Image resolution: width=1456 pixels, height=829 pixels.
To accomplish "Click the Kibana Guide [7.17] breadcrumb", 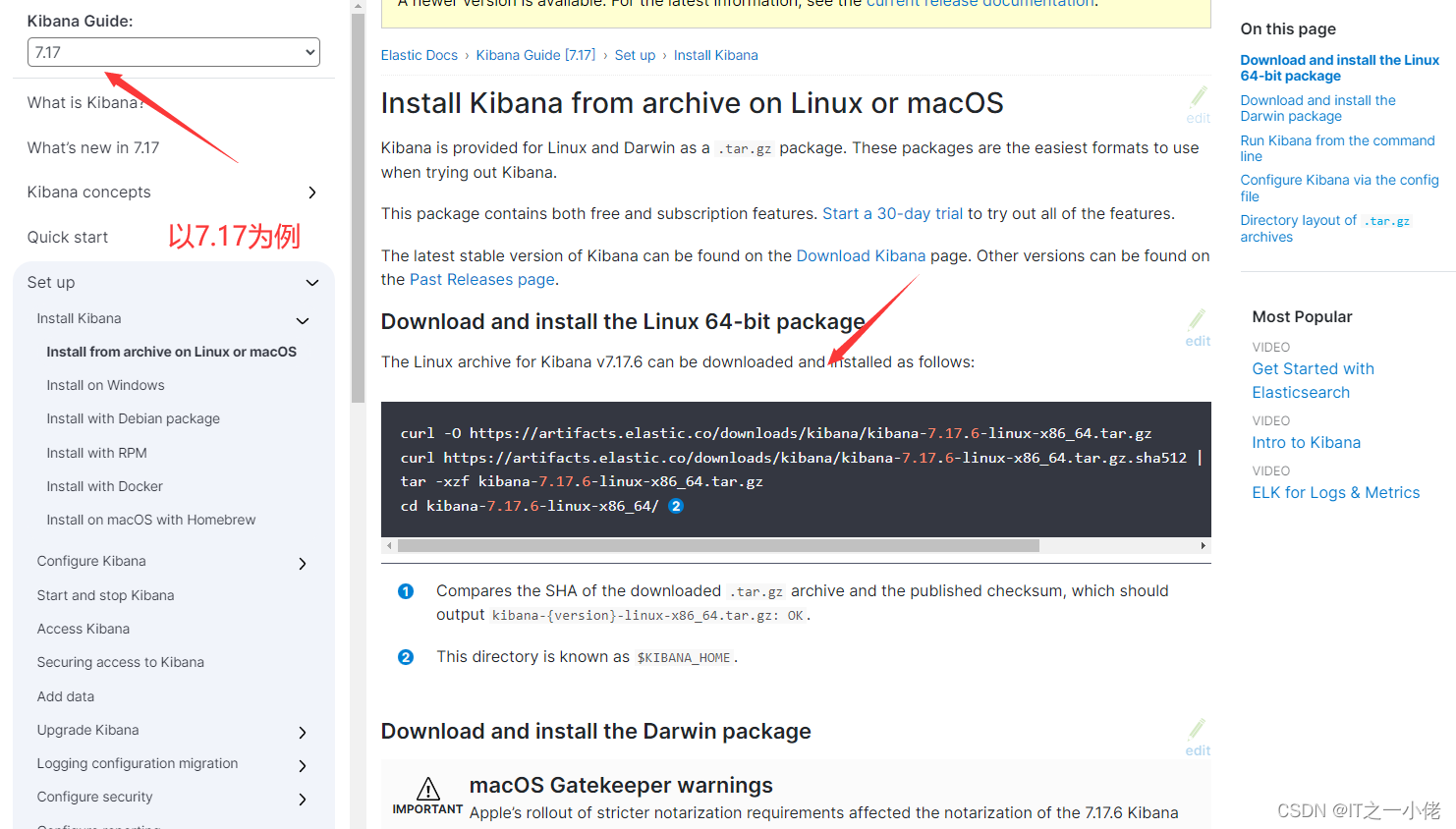I will click(x=535, y=55).
